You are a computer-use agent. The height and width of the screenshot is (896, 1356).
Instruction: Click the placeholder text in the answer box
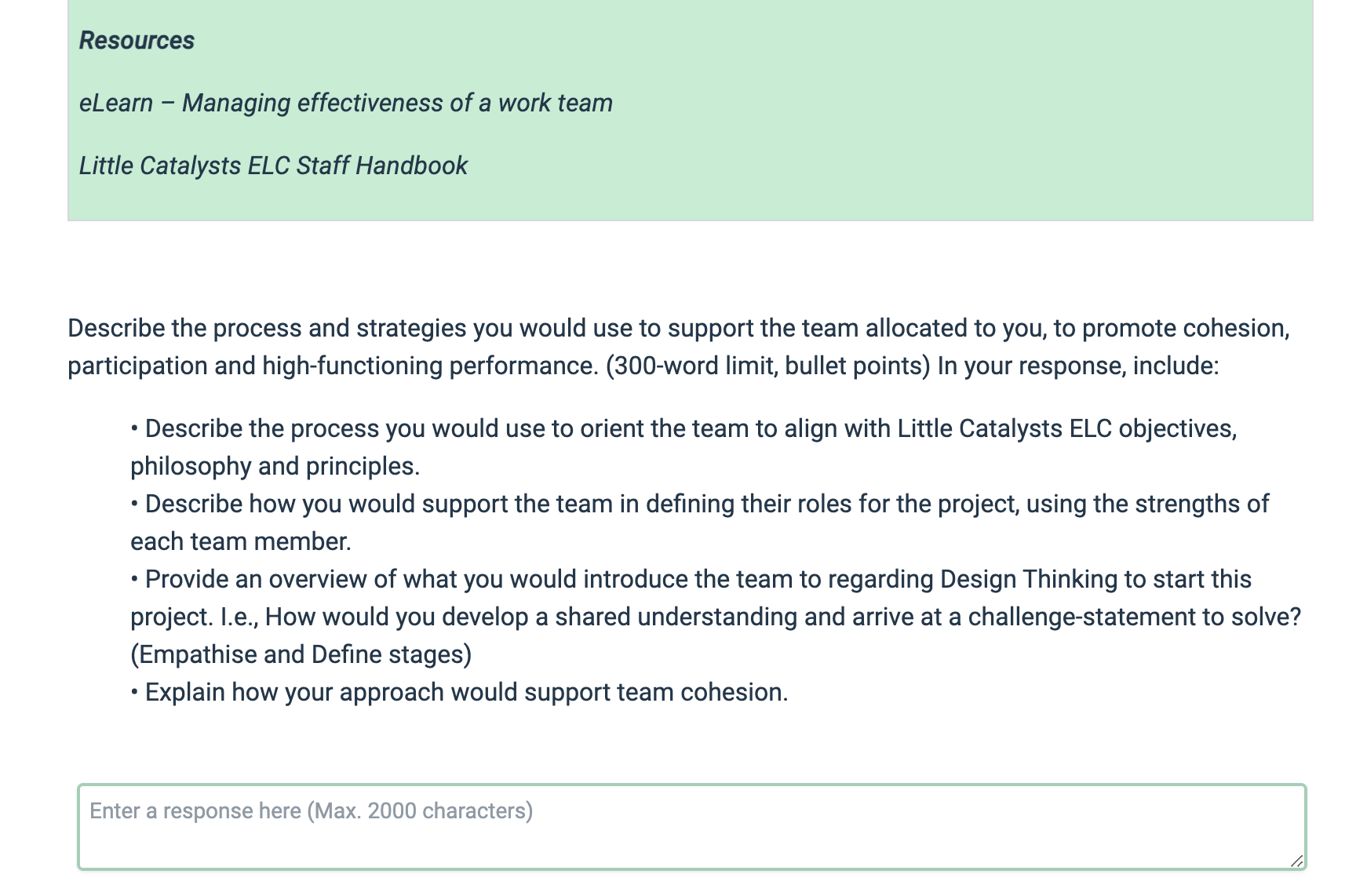click(x=311, y=810)
